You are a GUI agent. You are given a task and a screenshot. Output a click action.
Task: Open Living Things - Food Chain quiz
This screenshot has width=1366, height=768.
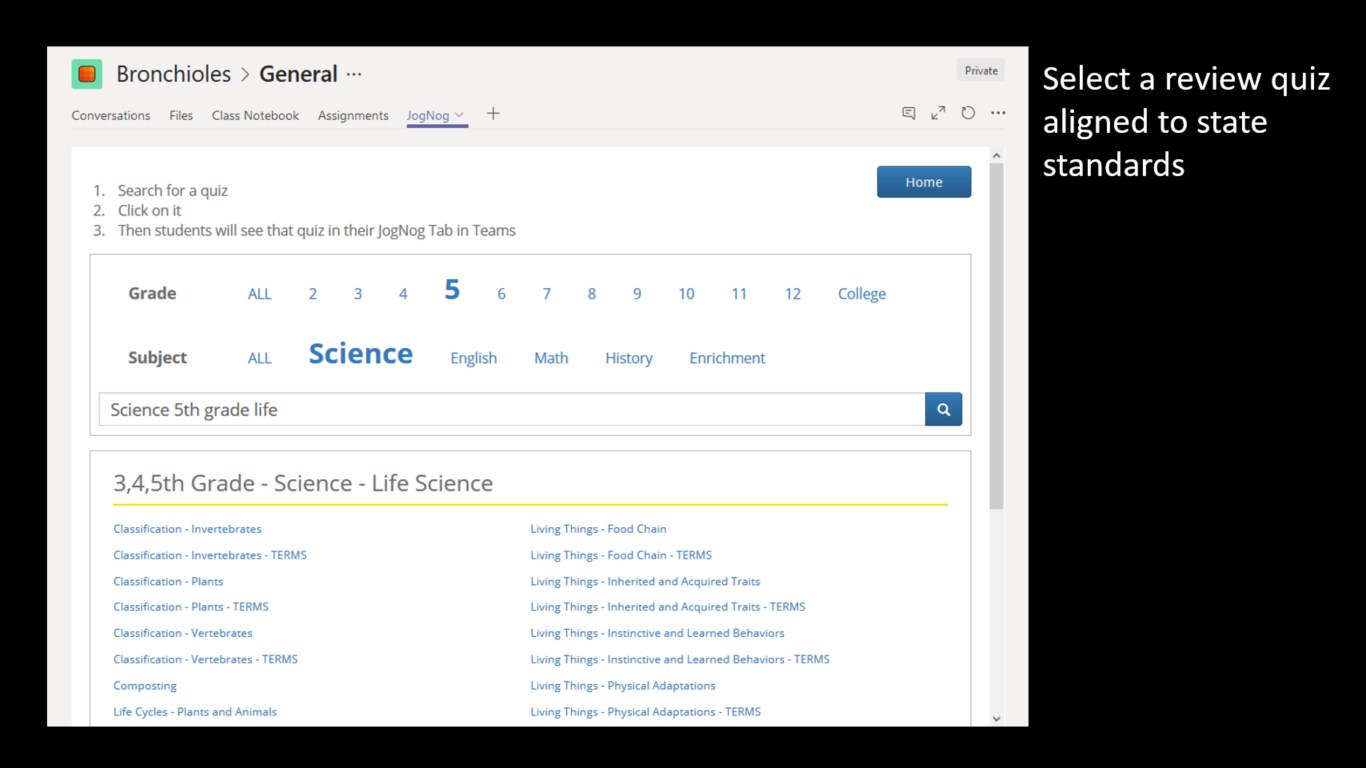point(598,529)
